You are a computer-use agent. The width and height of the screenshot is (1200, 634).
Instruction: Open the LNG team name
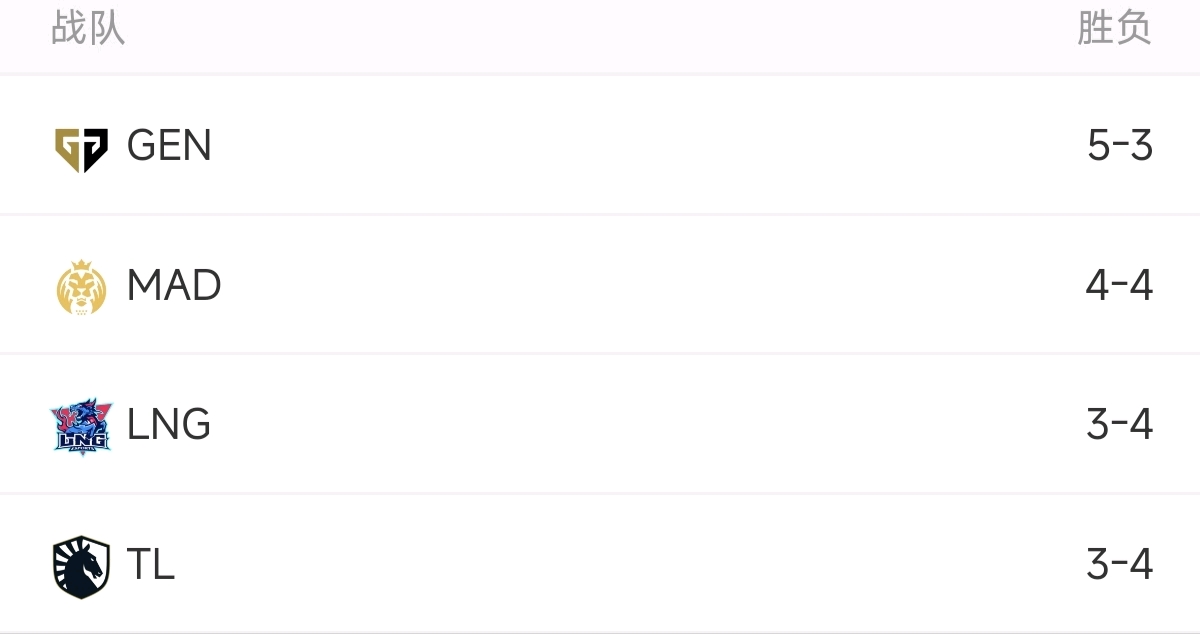(169, 426)
